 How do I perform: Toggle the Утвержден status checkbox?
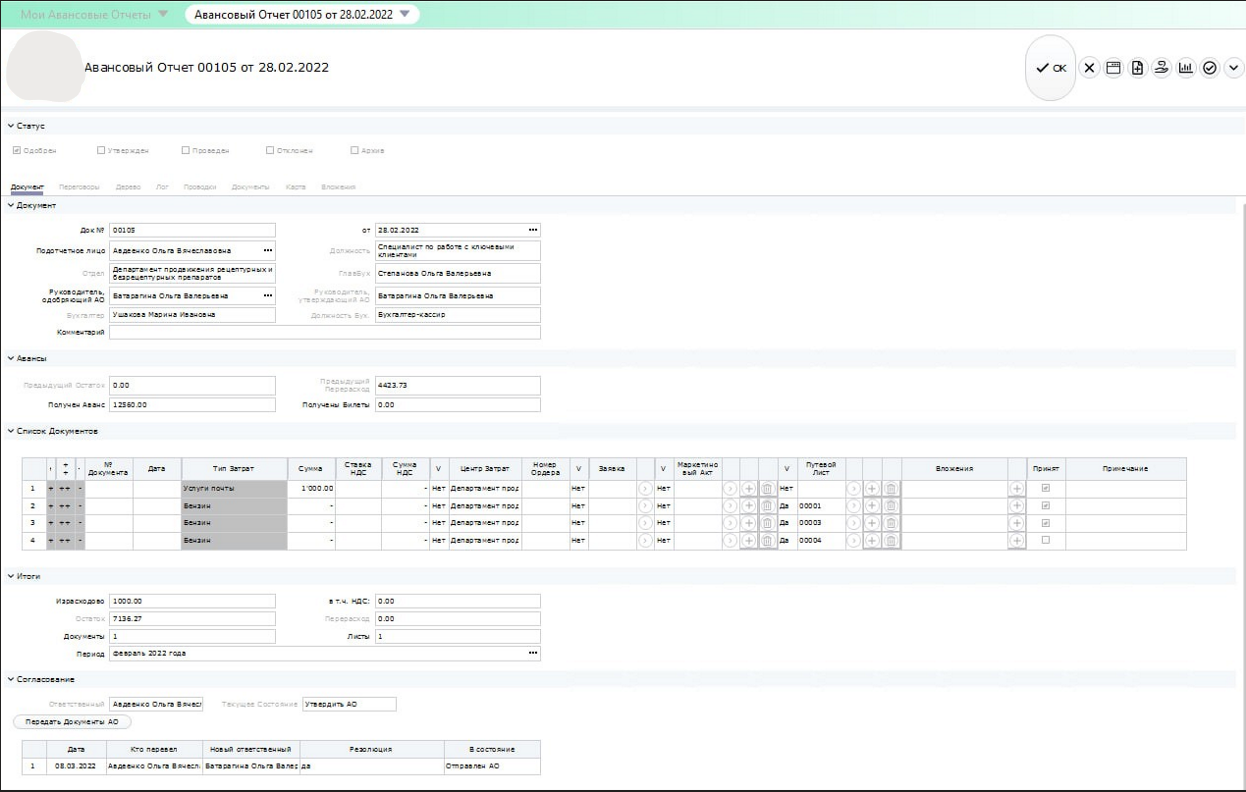tap(101, 150)
